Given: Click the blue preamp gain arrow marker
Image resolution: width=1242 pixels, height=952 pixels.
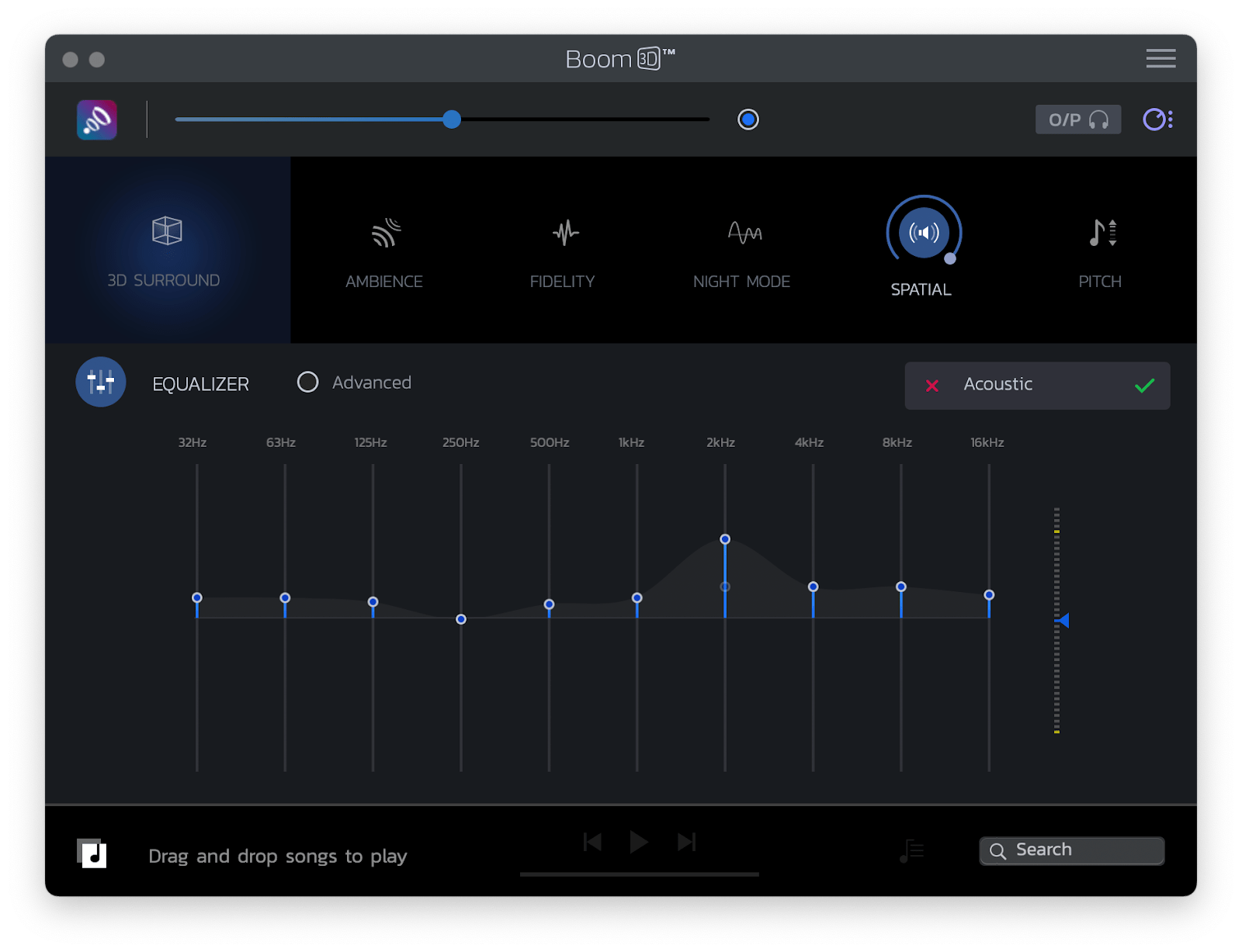Looking at the screenshot, I should 1063,620.
